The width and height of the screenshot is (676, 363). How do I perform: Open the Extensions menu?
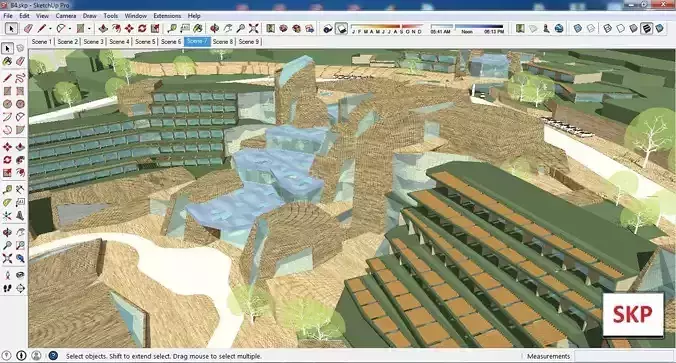167,16
